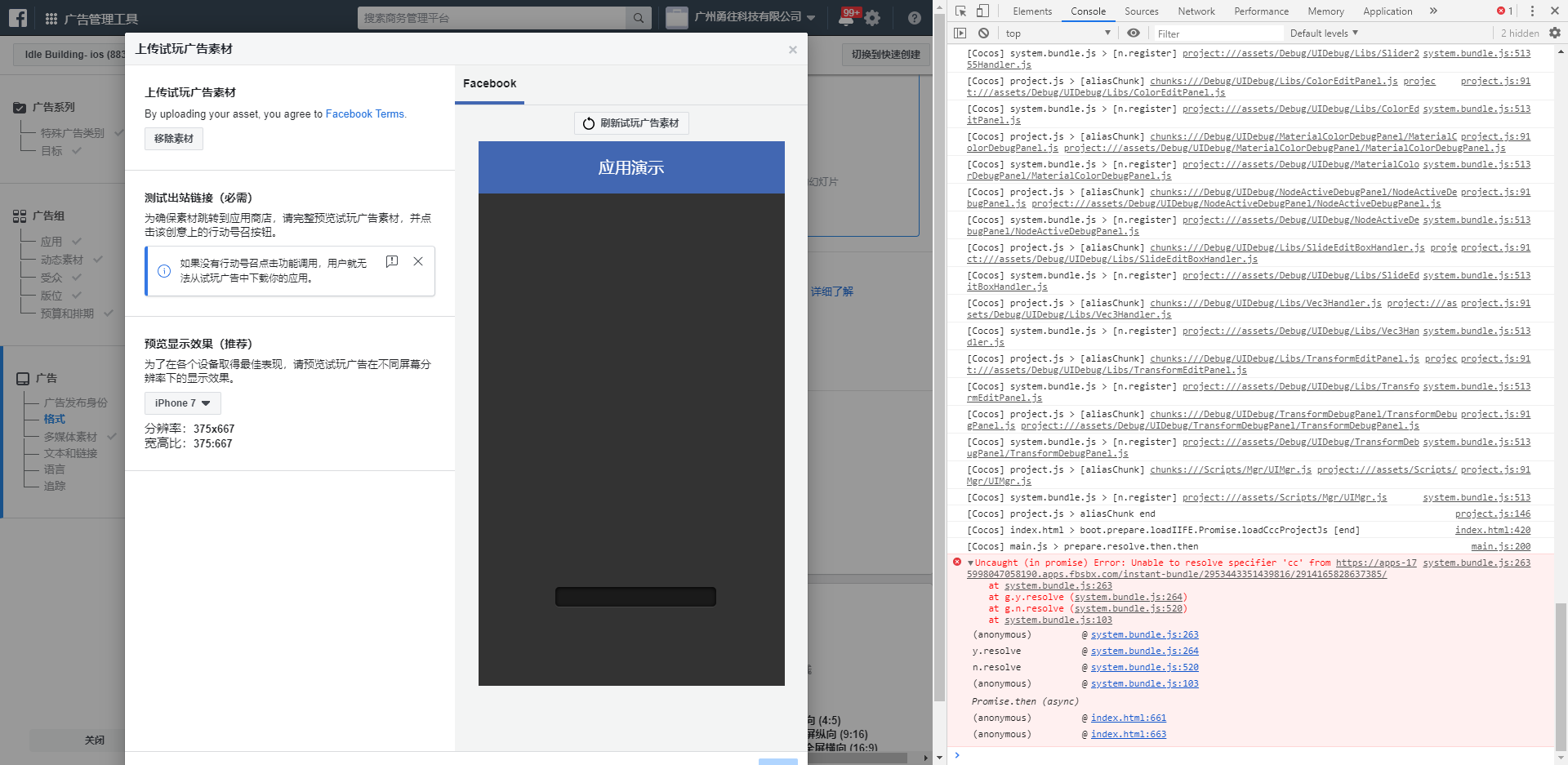The width and height of the screenshot is (1568, 765).
Task: Open the index.html:661 source link
Action: (1129, 718)
